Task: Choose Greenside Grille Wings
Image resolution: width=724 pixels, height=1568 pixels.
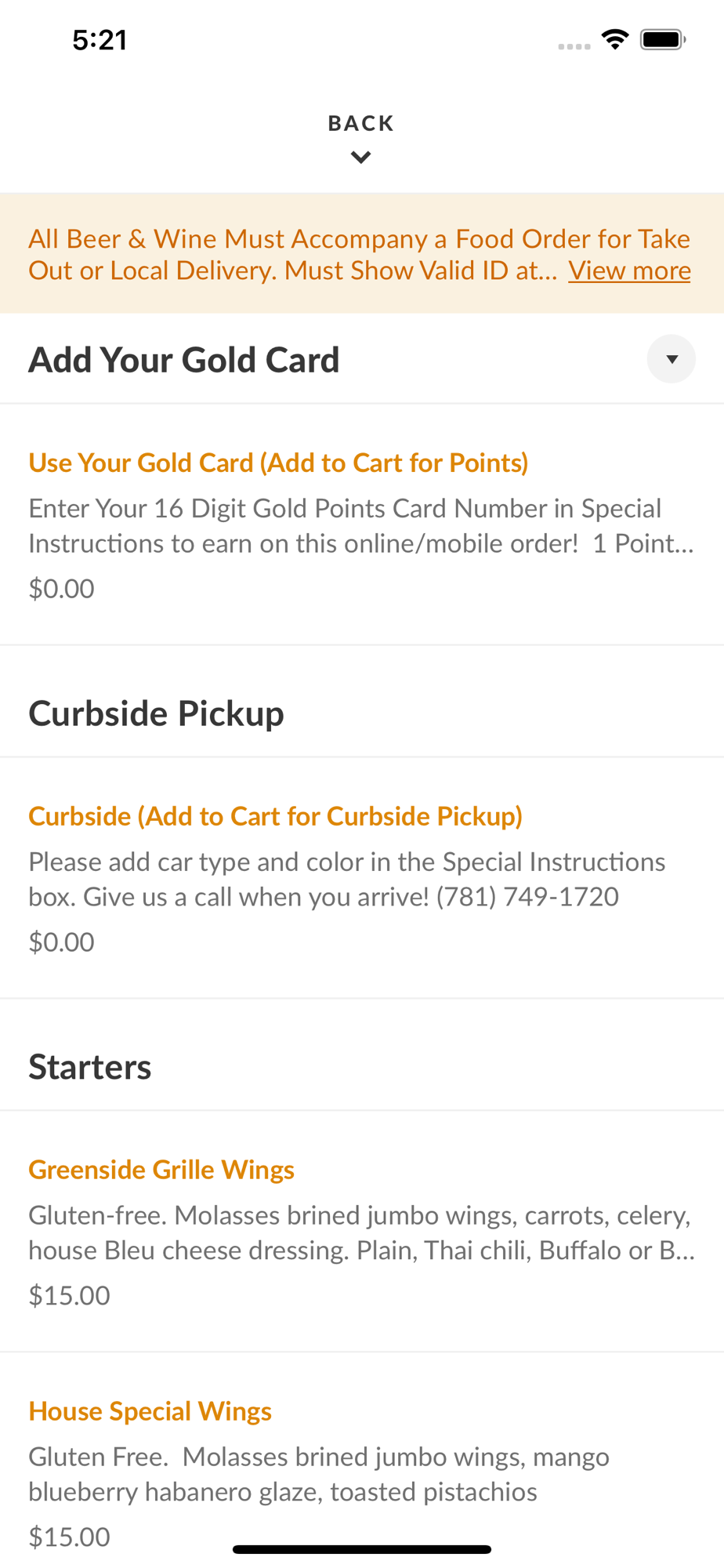Action: click(x=161, y=1170)
